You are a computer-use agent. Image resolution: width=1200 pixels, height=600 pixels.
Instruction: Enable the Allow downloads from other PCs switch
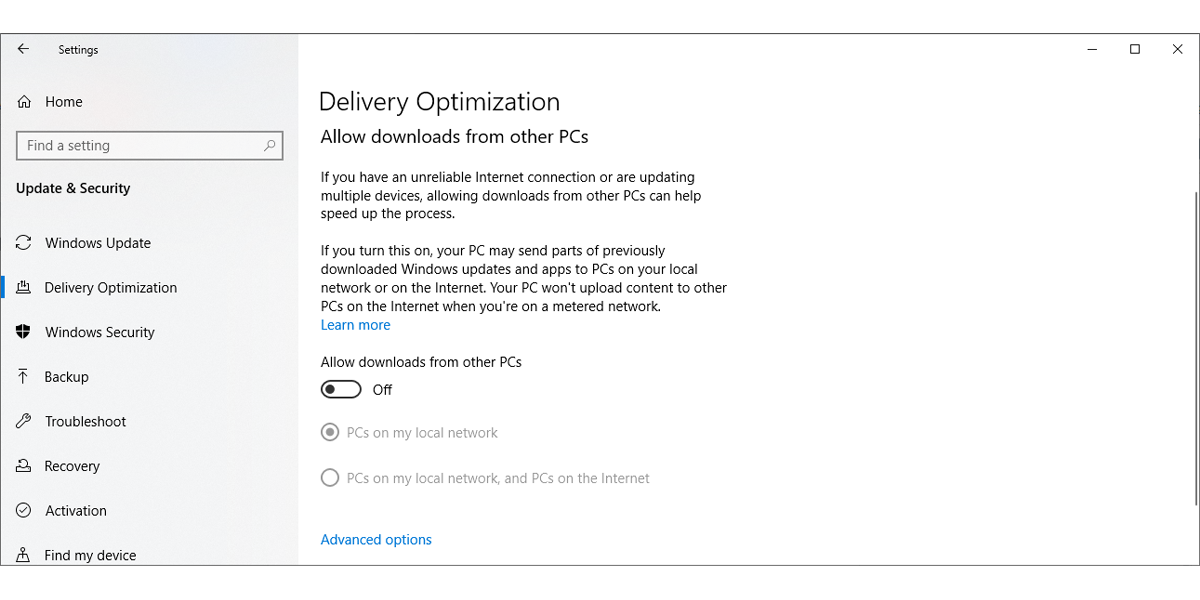pos(340,389)
